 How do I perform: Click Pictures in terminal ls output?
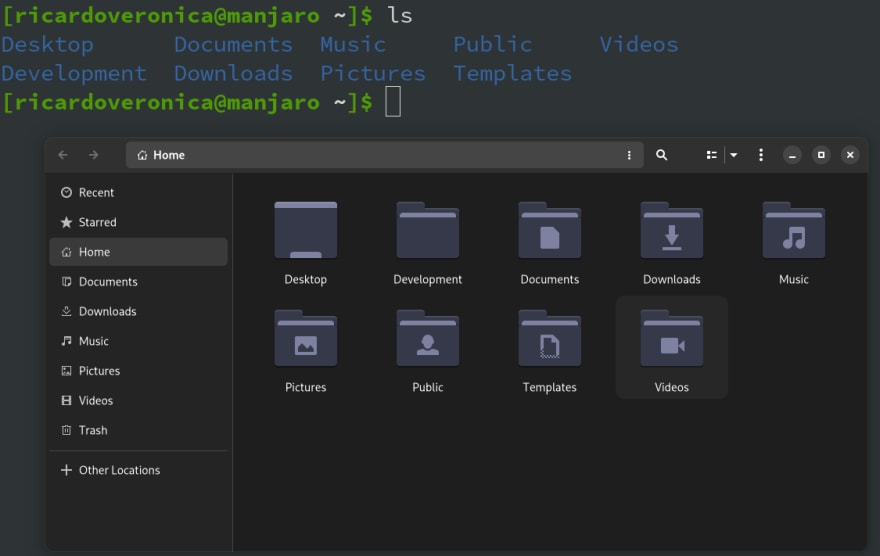click(373, 73)
